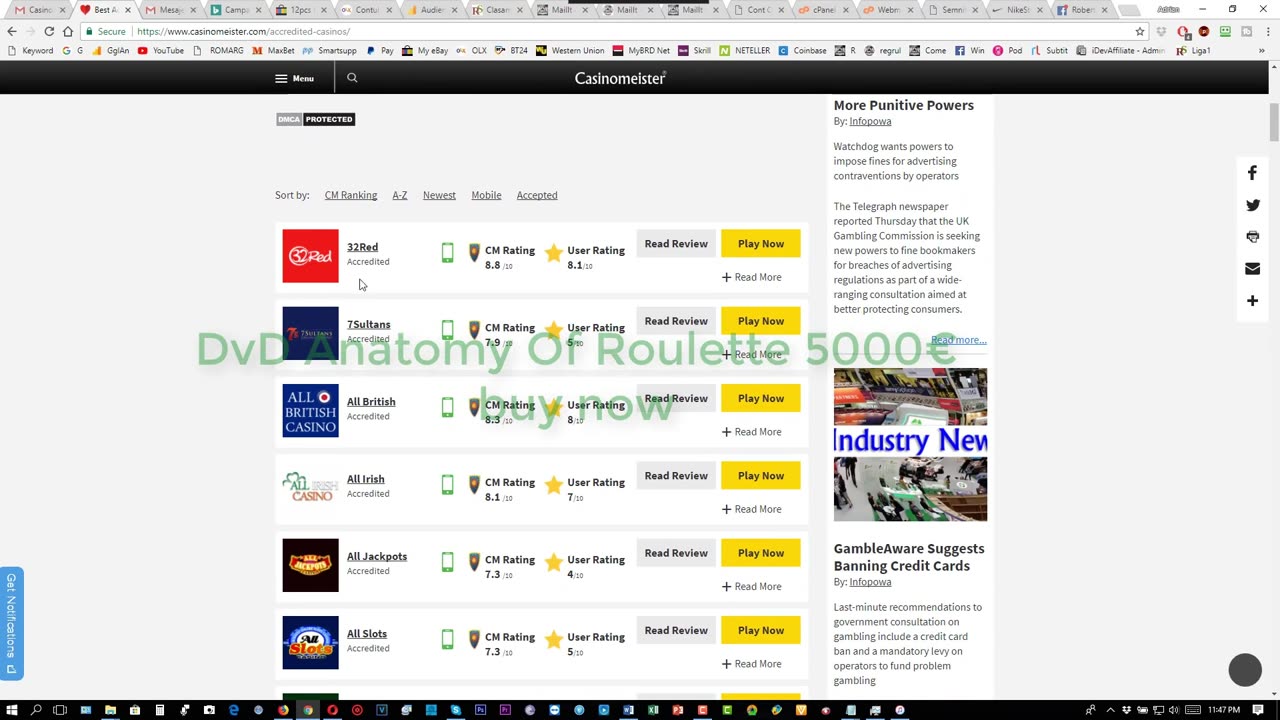The height and width of the screenshot is (720, 1280).
Task: Click the User Rating star for 32Red
Action: pyautogui.click(x=554, y=253)
